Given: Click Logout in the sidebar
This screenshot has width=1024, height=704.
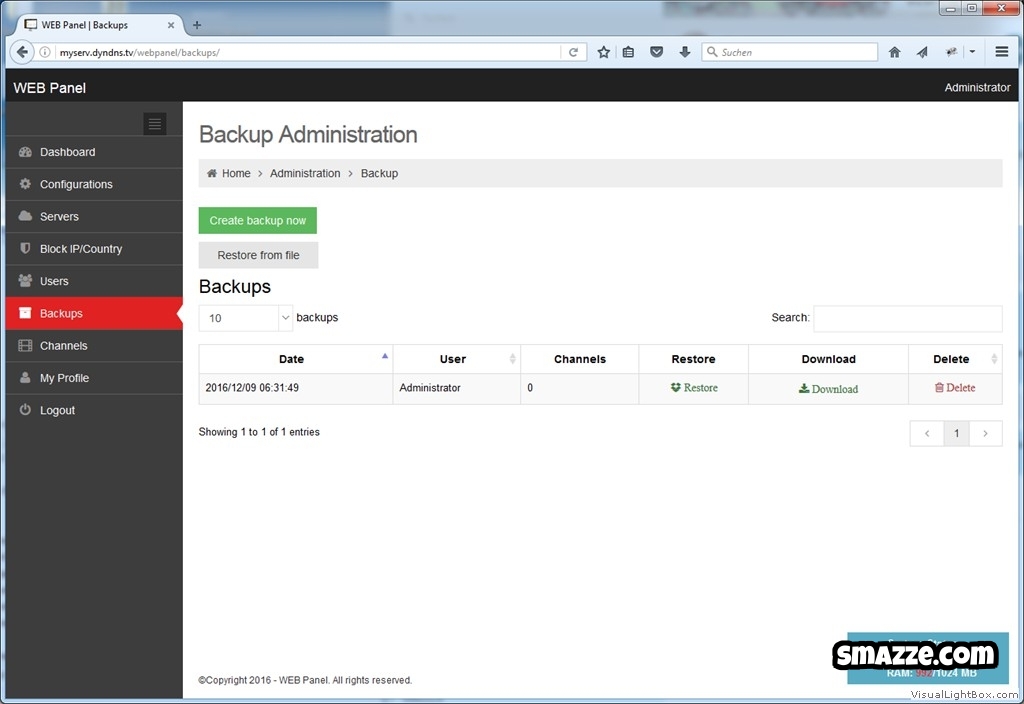Looking at the screenshot, I should pos(93,410).
